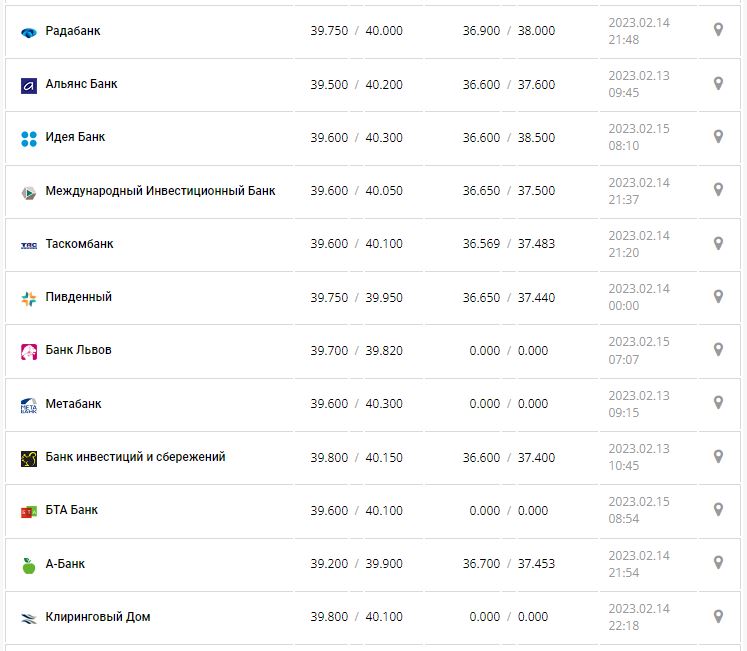Open map pin in Пивденный row

718,297
